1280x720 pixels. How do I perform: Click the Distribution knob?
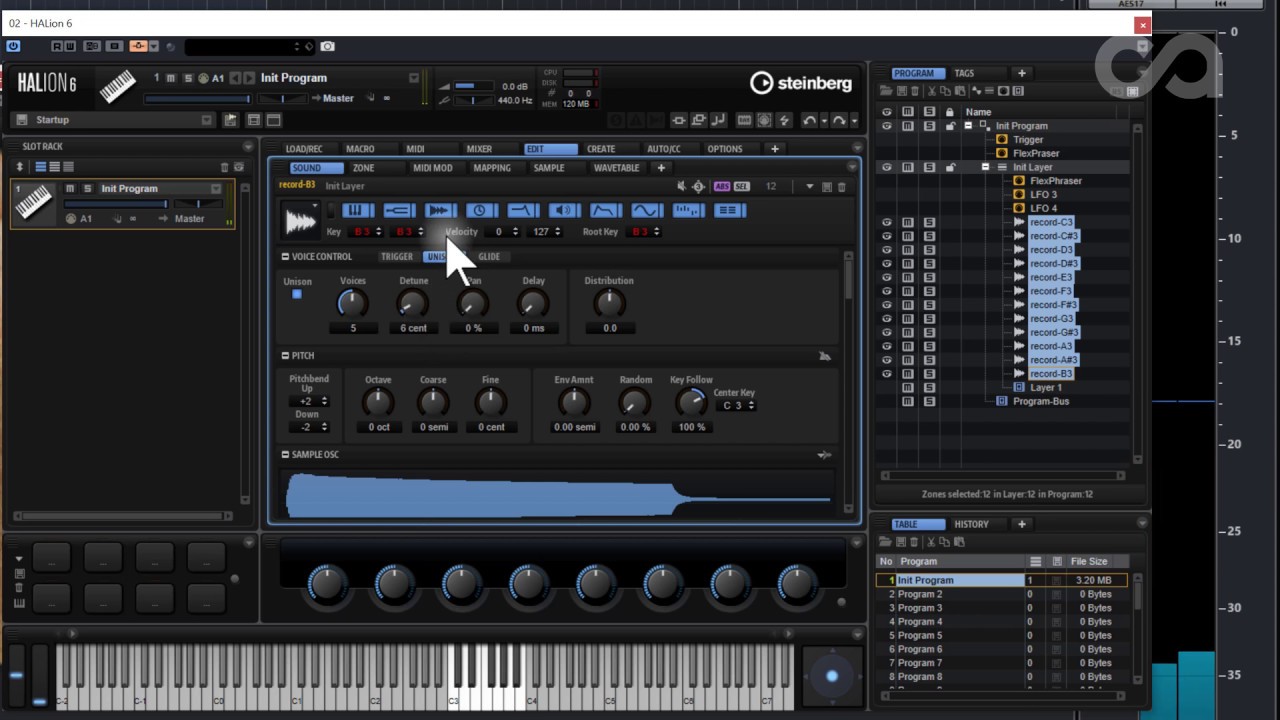609,303
